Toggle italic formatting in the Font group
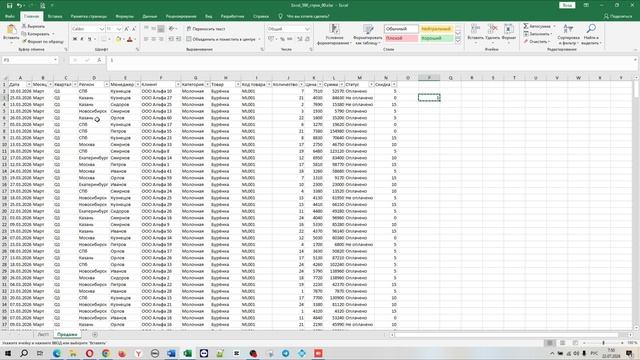This screenshot has height=360, width=640. click(x=82, y=39)
